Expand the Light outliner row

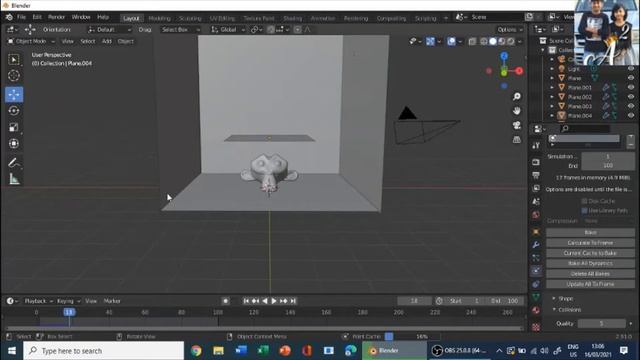pos(552,69)
